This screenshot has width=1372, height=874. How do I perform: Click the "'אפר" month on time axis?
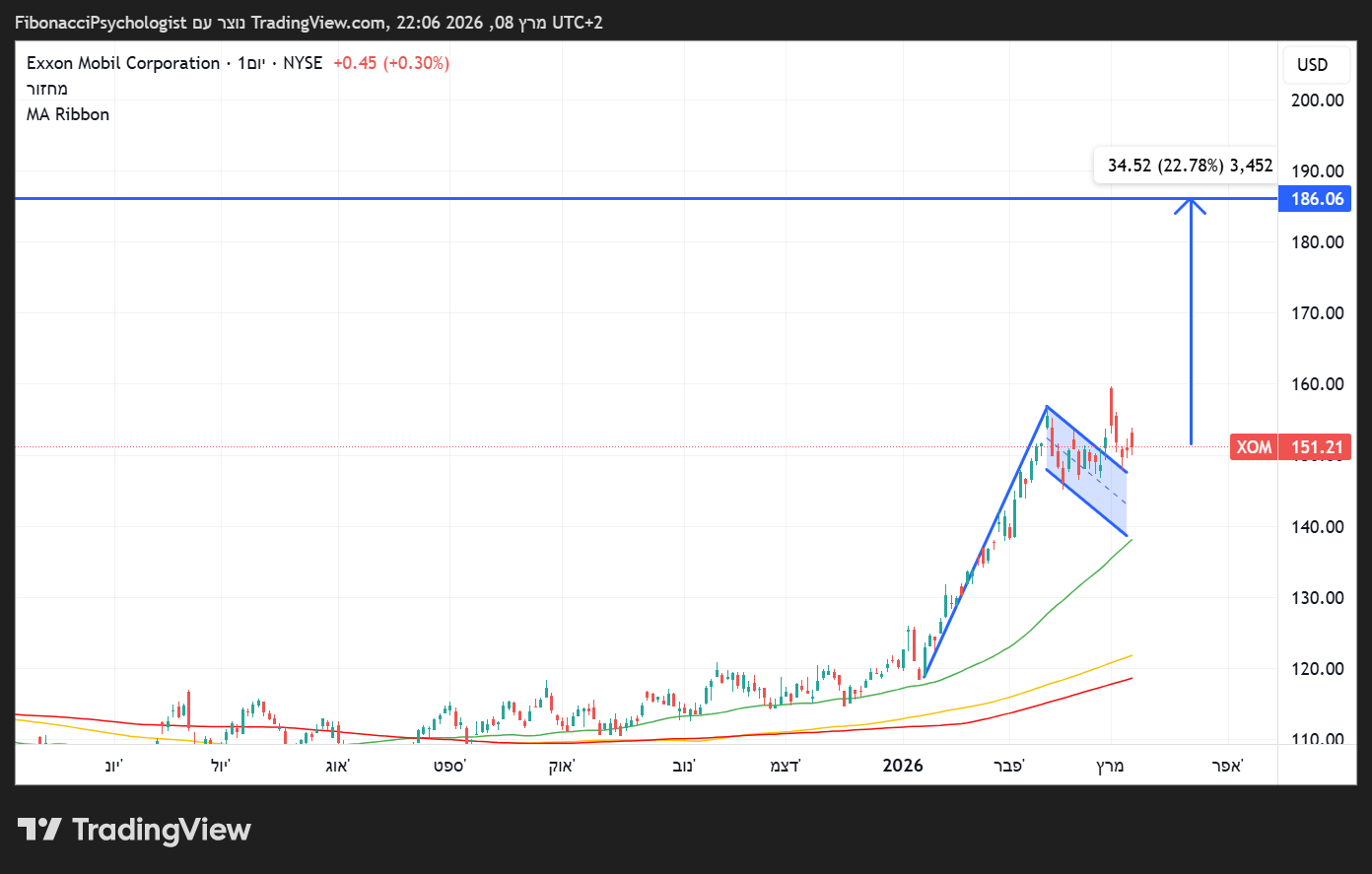tap(1228, 766)
